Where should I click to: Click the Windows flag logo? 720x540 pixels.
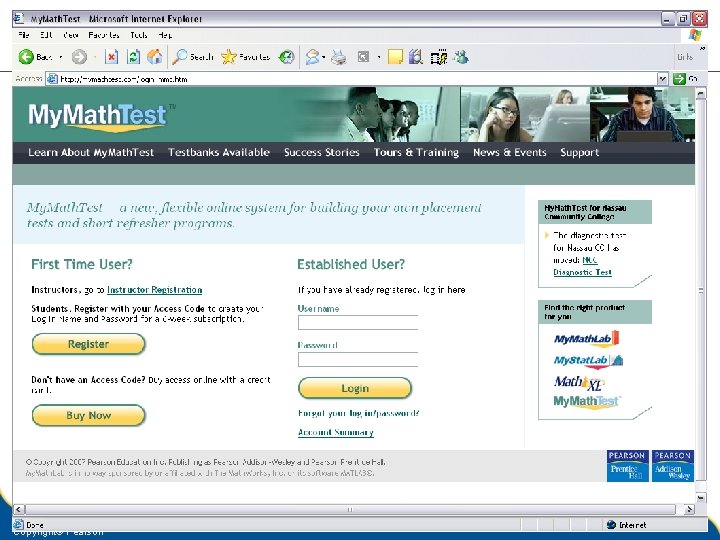pos(695,35)
